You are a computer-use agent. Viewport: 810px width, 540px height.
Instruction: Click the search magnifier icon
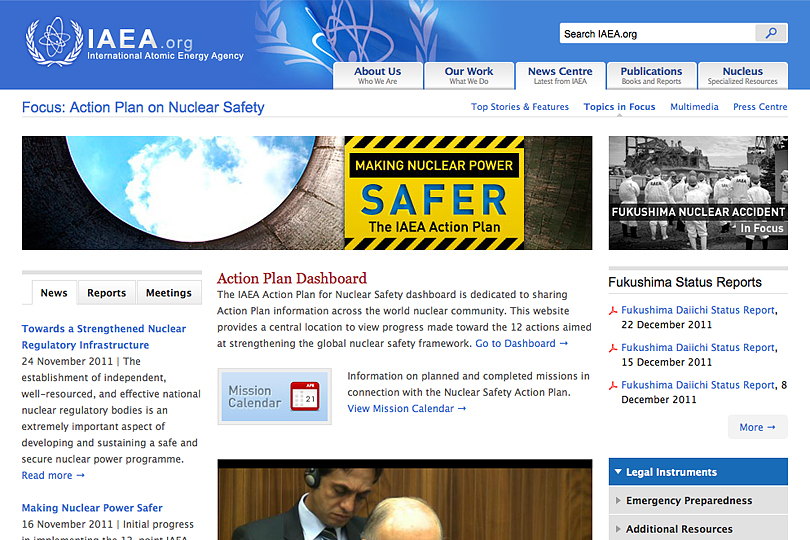click(x=770, y=33)
